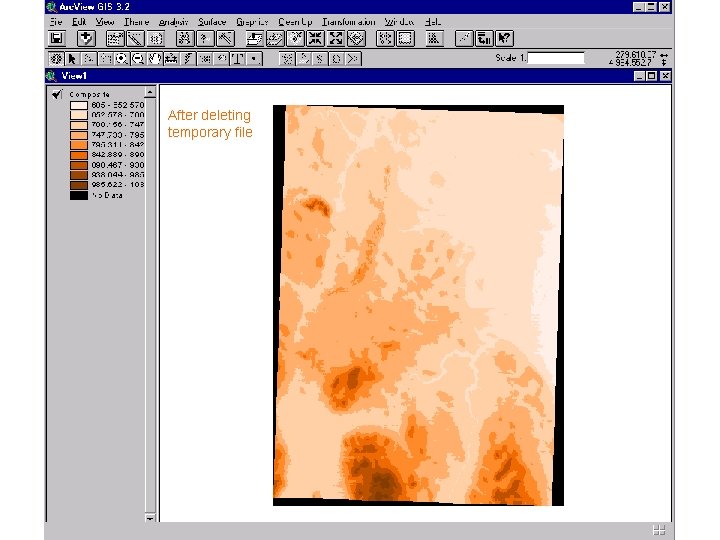Viewport: 720px width, 540px height.
Task: Select the Identify tool
Action: tap(56, 59)
